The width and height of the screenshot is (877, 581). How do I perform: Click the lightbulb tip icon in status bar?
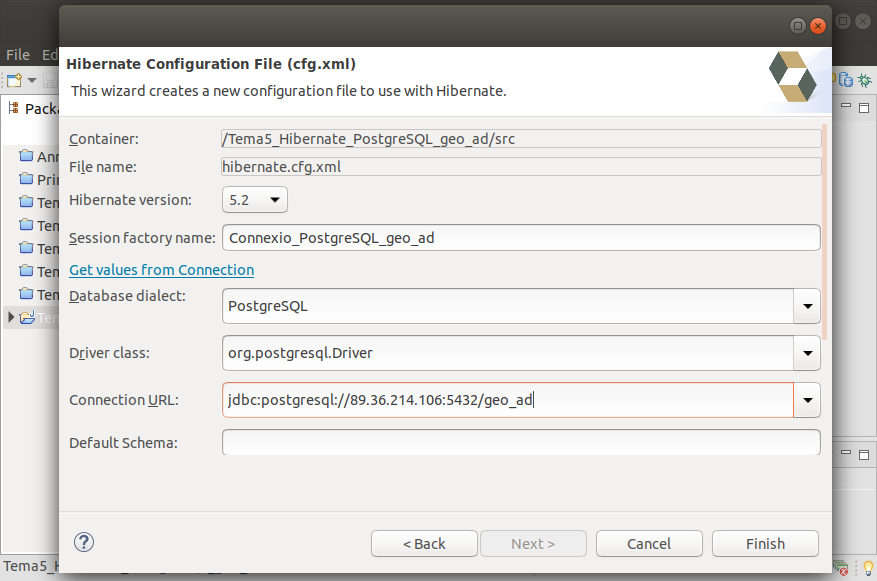pyautogui.click(x=868, y=568)
